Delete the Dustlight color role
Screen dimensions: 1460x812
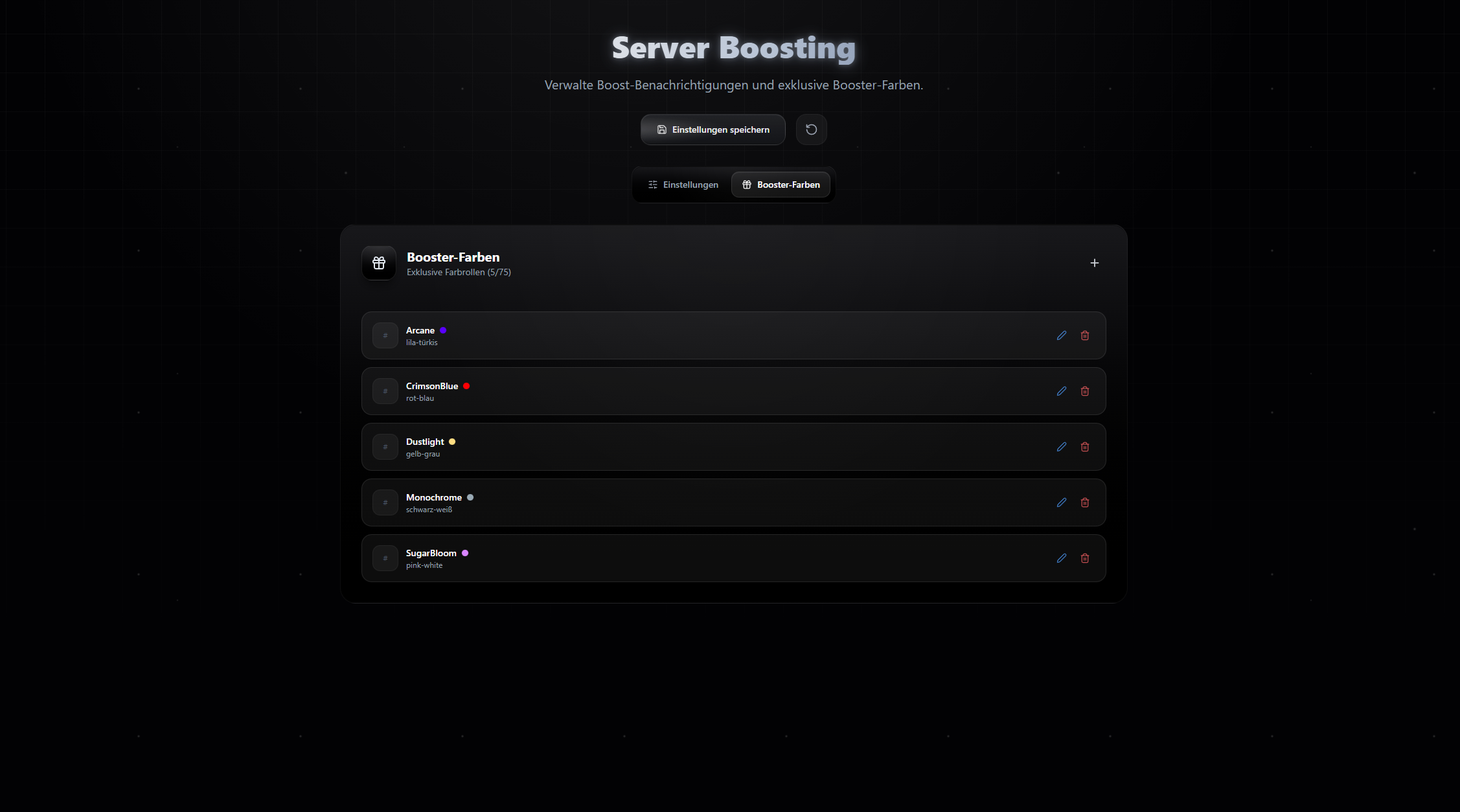click(1085, 447)
